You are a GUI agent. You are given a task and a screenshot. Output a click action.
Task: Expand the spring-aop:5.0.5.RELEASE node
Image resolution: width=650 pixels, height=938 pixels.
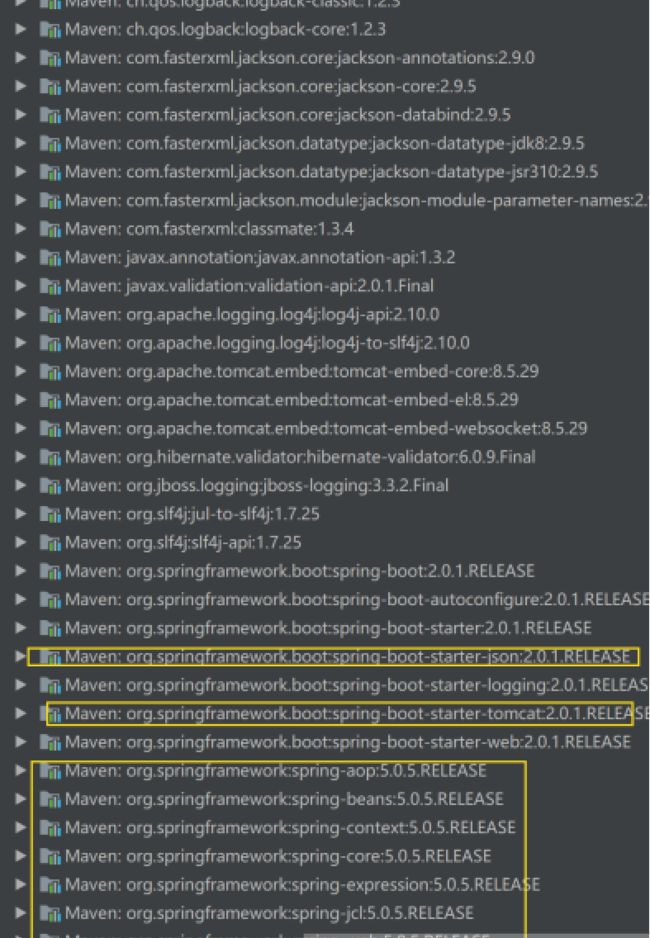pos(20,770)
